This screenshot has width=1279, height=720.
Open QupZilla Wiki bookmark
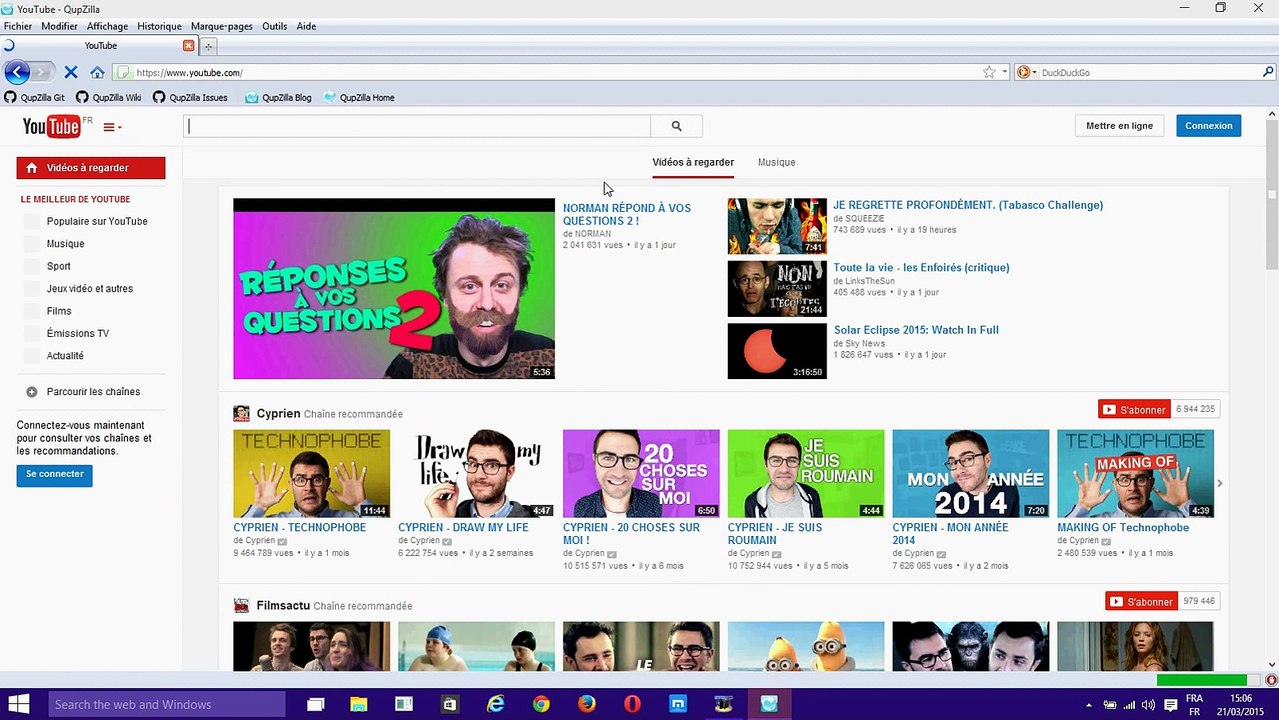(108, 97)
